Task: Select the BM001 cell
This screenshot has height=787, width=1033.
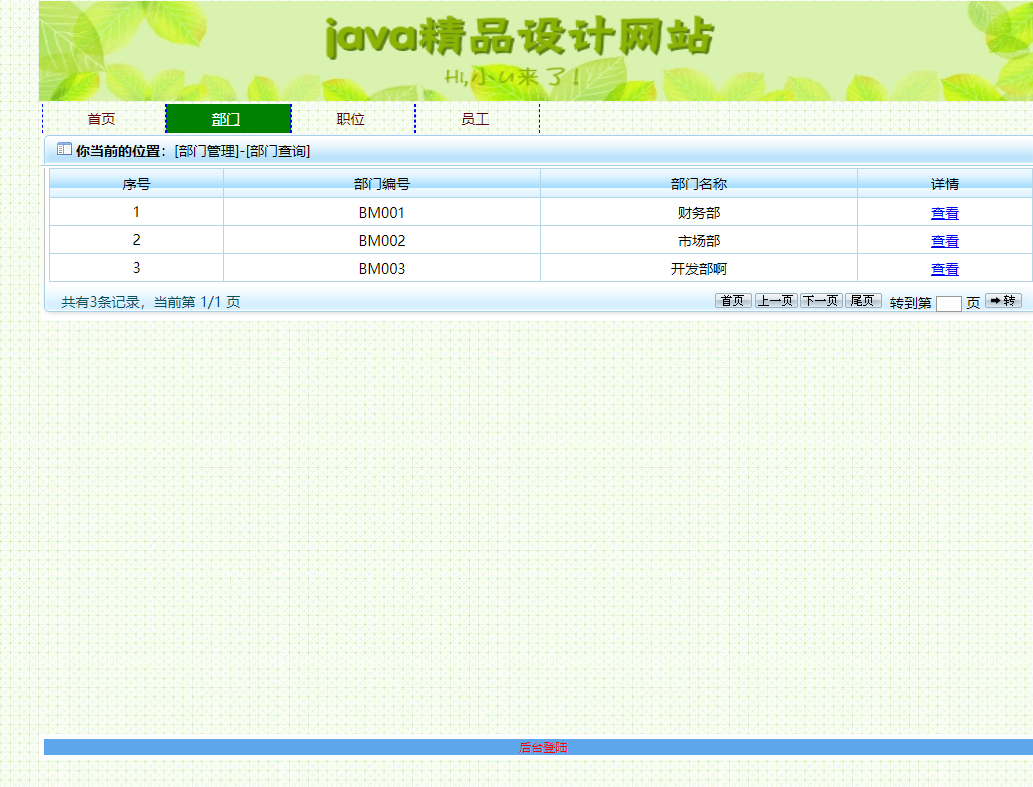Action: click(x=382, y=213)
